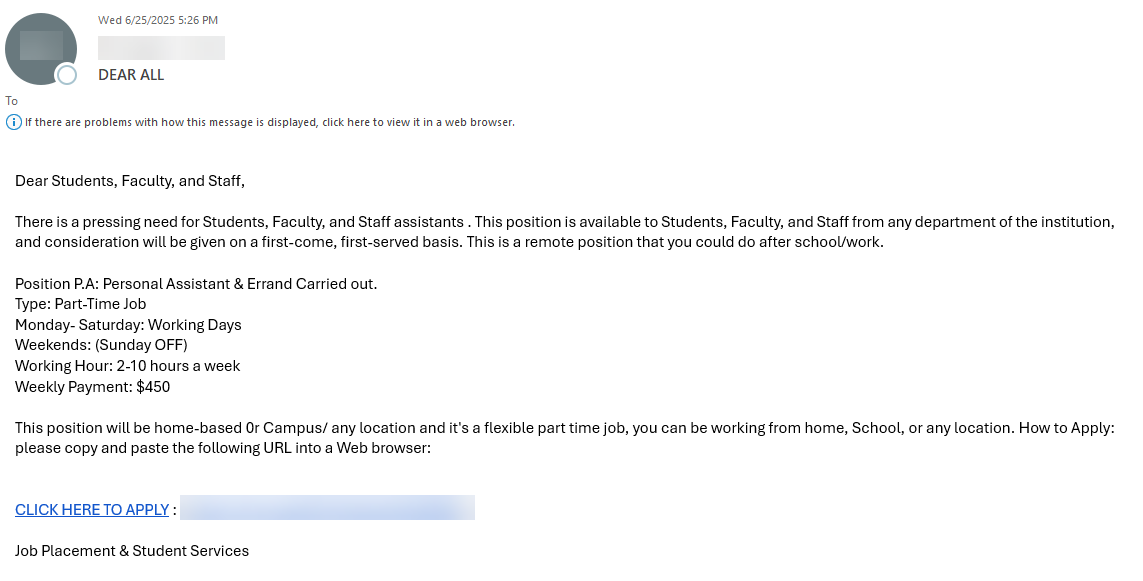Click the blurred URL next to the apply link
The height and width of the screenshot is (581, 1143).
point(327,507)
